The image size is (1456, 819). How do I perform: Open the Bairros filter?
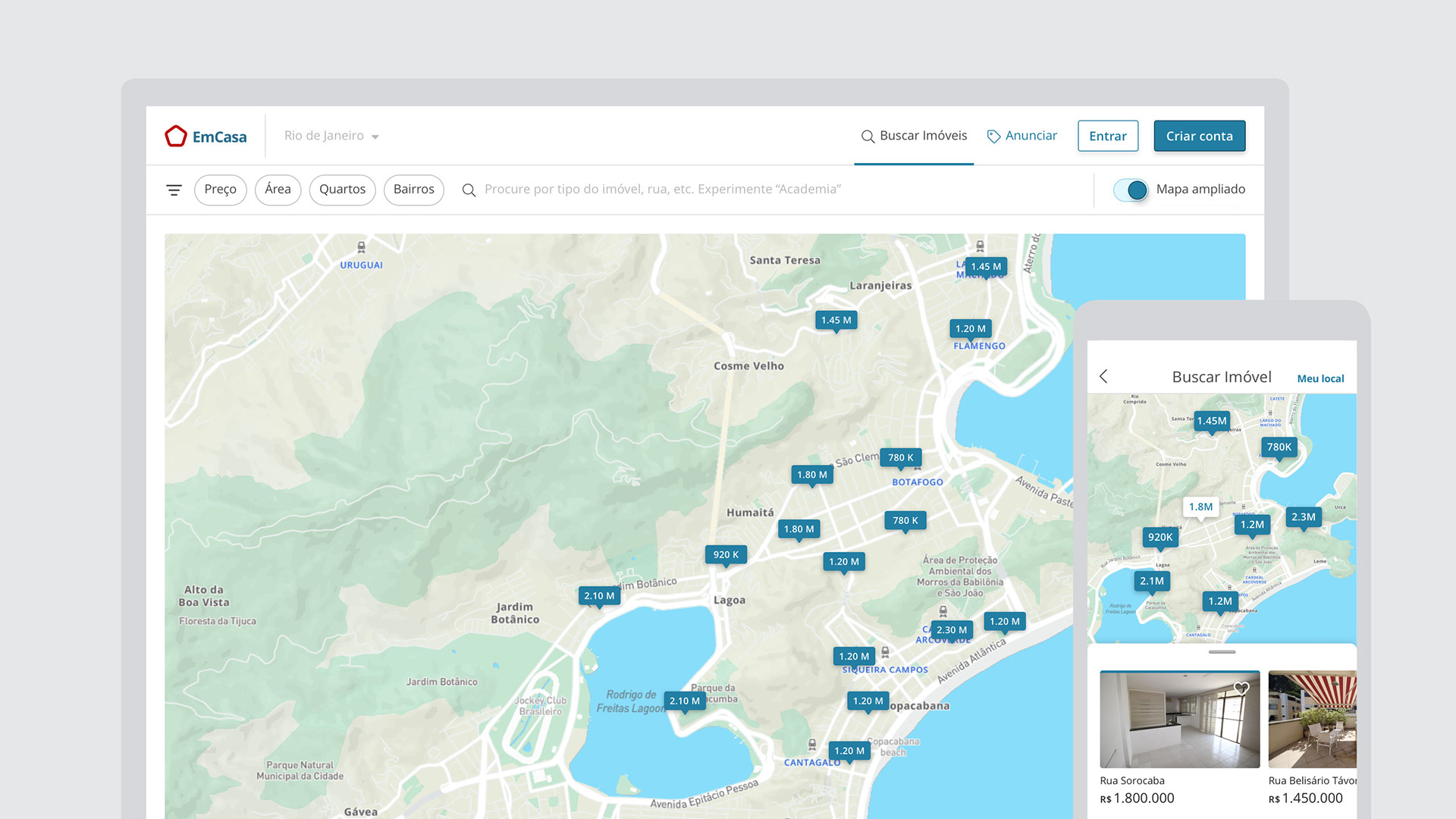(413, 190)
